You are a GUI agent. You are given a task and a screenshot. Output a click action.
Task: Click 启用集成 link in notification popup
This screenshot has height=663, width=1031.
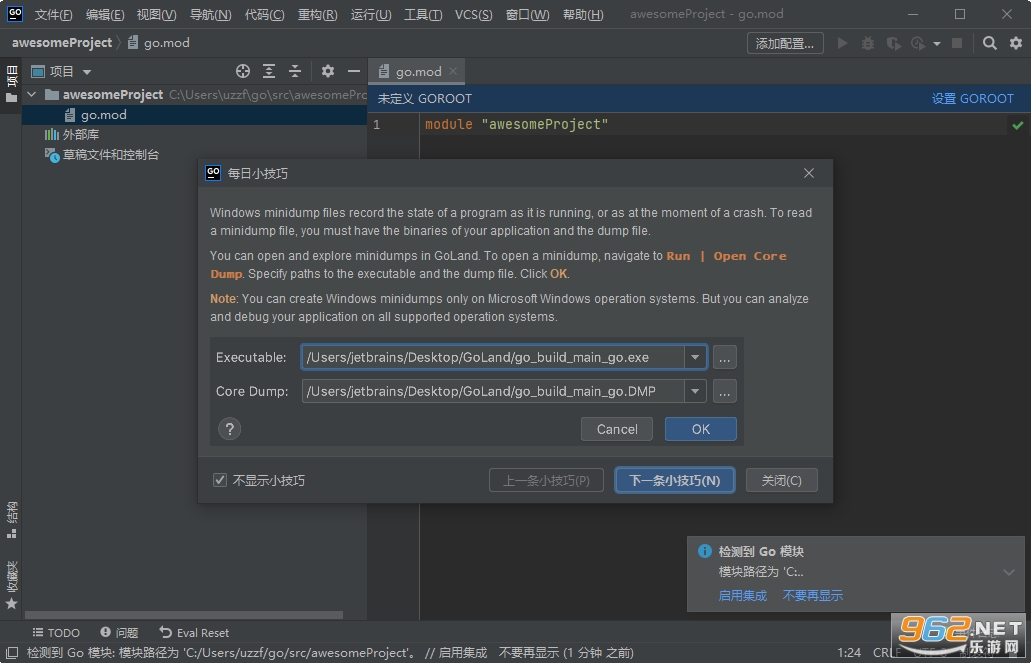click(x=742, y=595)
